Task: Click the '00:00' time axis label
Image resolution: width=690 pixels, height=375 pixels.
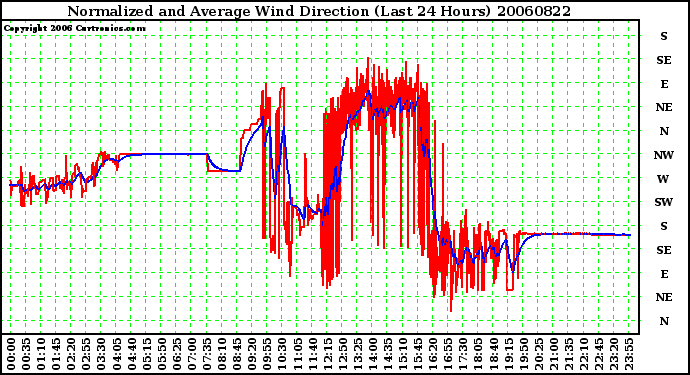Action: (x=11, y=354)
